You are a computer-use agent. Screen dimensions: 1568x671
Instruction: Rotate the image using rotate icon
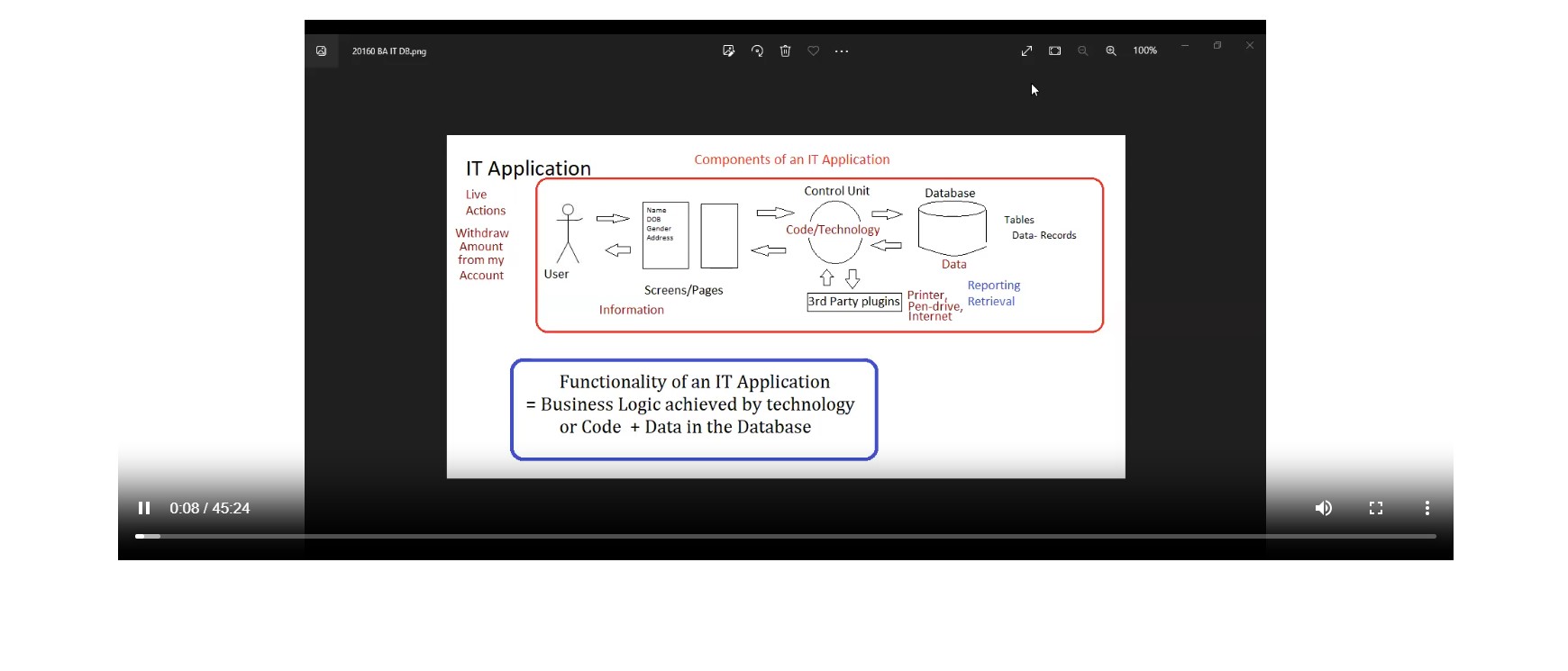tap(757, 51)
